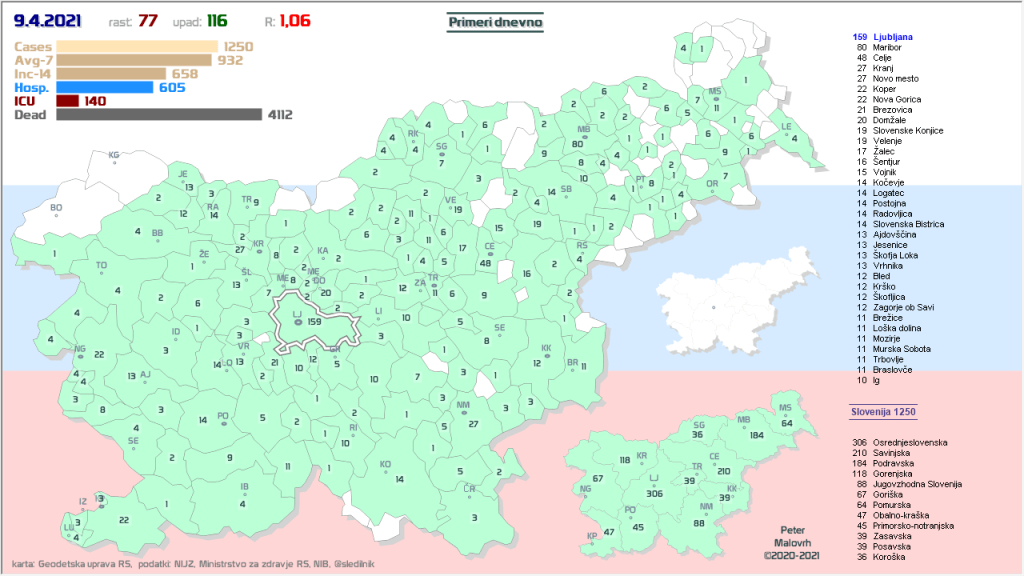Image resolution: width=1024 pixels, height=576 pixels.
Task: Click the Murska Sobota MS marker on main map
Action: pyautogui.click(x=715, y=99)
